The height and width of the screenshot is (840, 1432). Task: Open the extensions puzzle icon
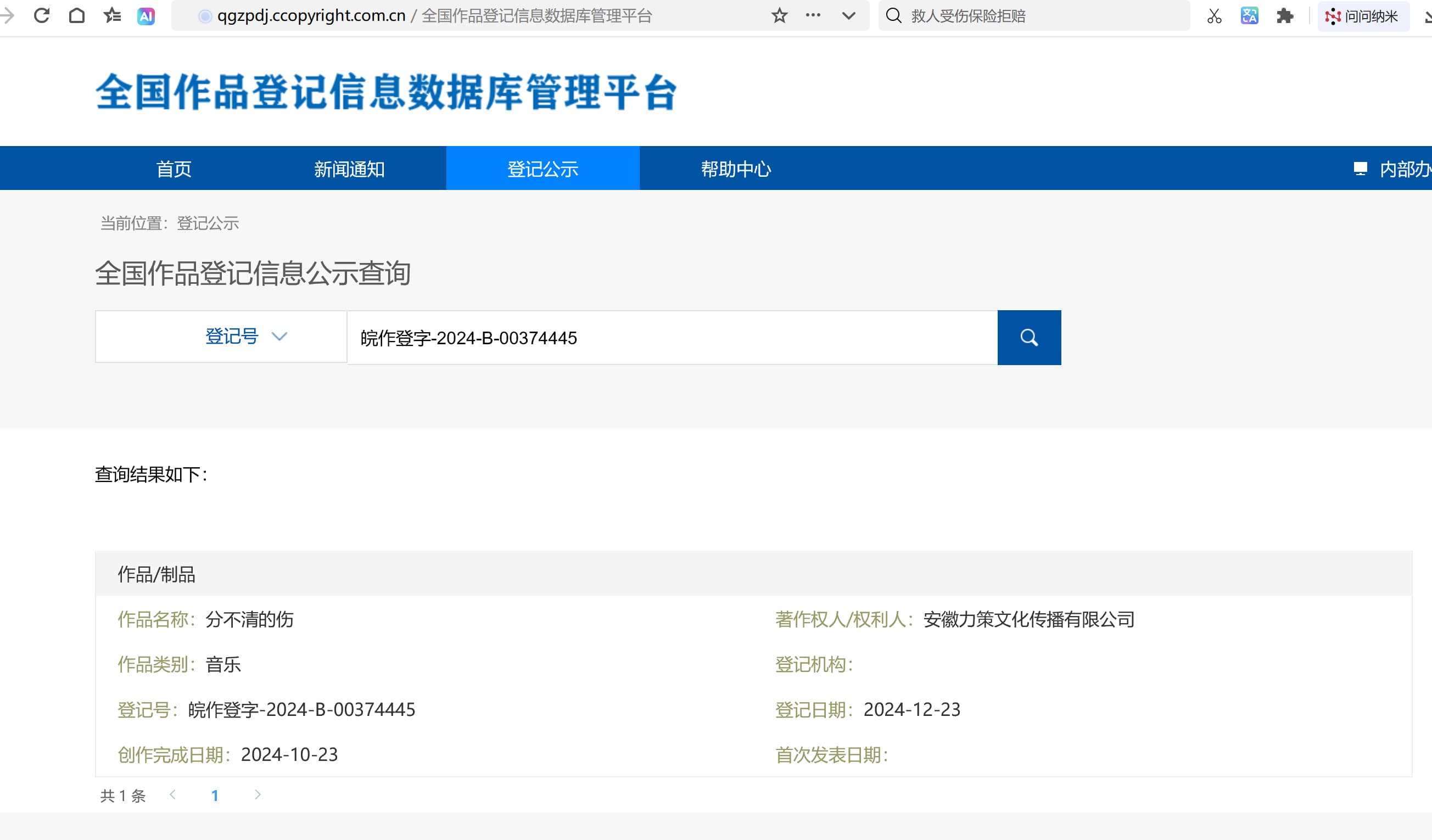1284,16
